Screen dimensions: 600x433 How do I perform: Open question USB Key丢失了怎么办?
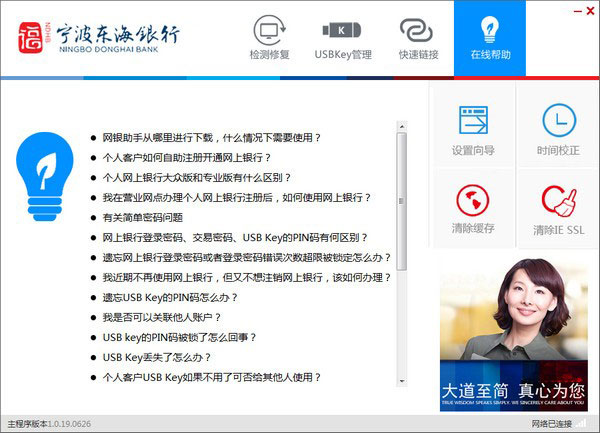[x=157, y=357]
